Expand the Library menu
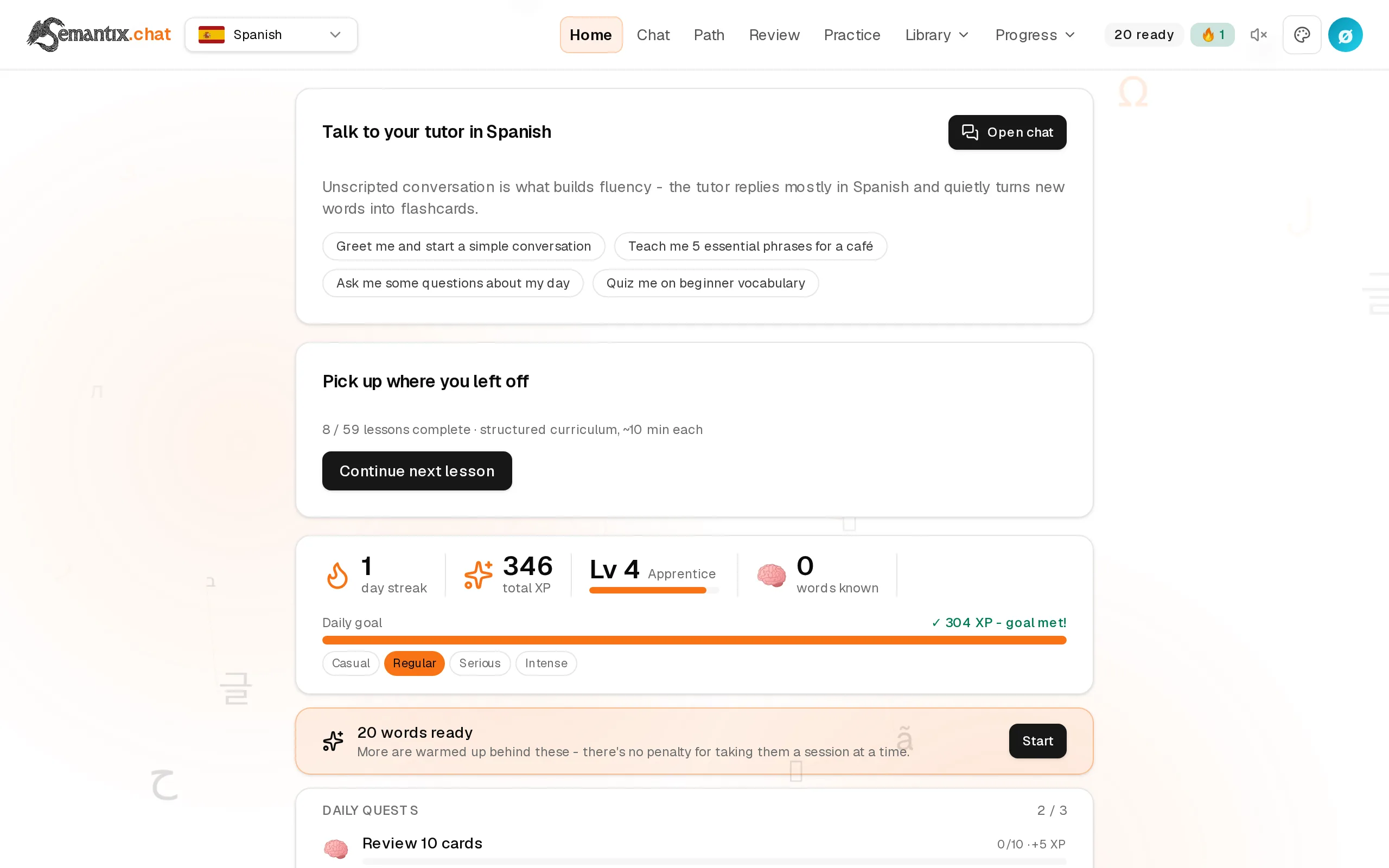 coord(936,35)
